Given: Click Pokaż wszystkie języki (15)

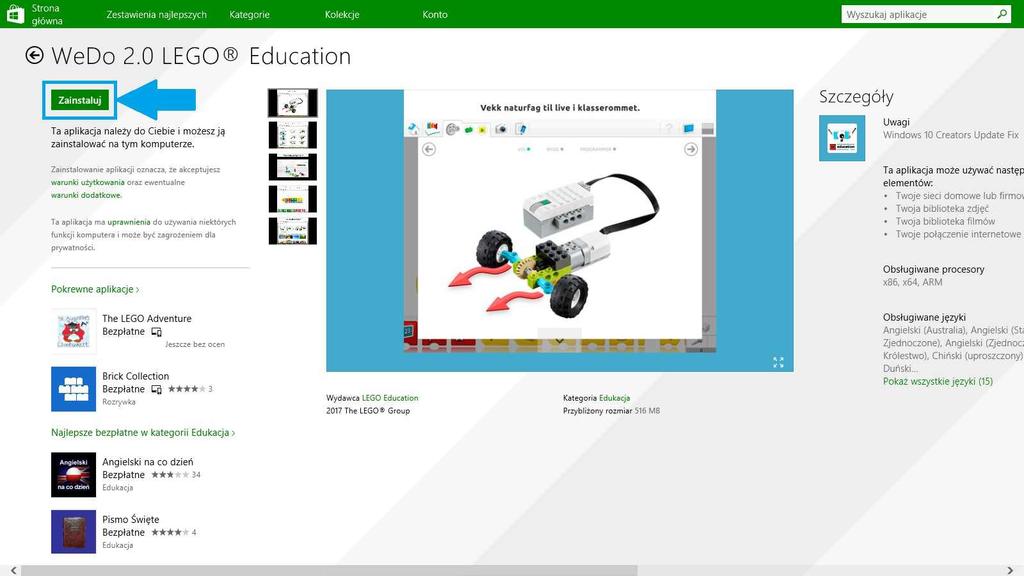Looking at the screenshot, I should click(x=938, y=381).
